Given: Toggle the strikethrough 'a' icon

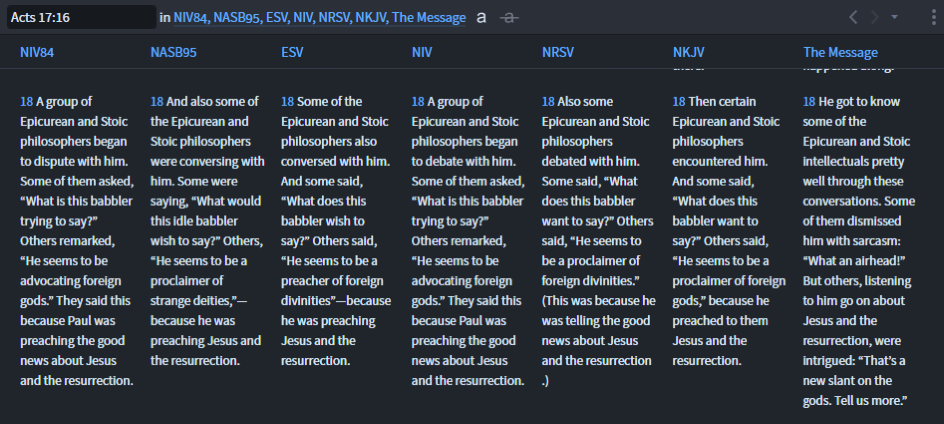Looking at the screenshot, I should point(509,17).
